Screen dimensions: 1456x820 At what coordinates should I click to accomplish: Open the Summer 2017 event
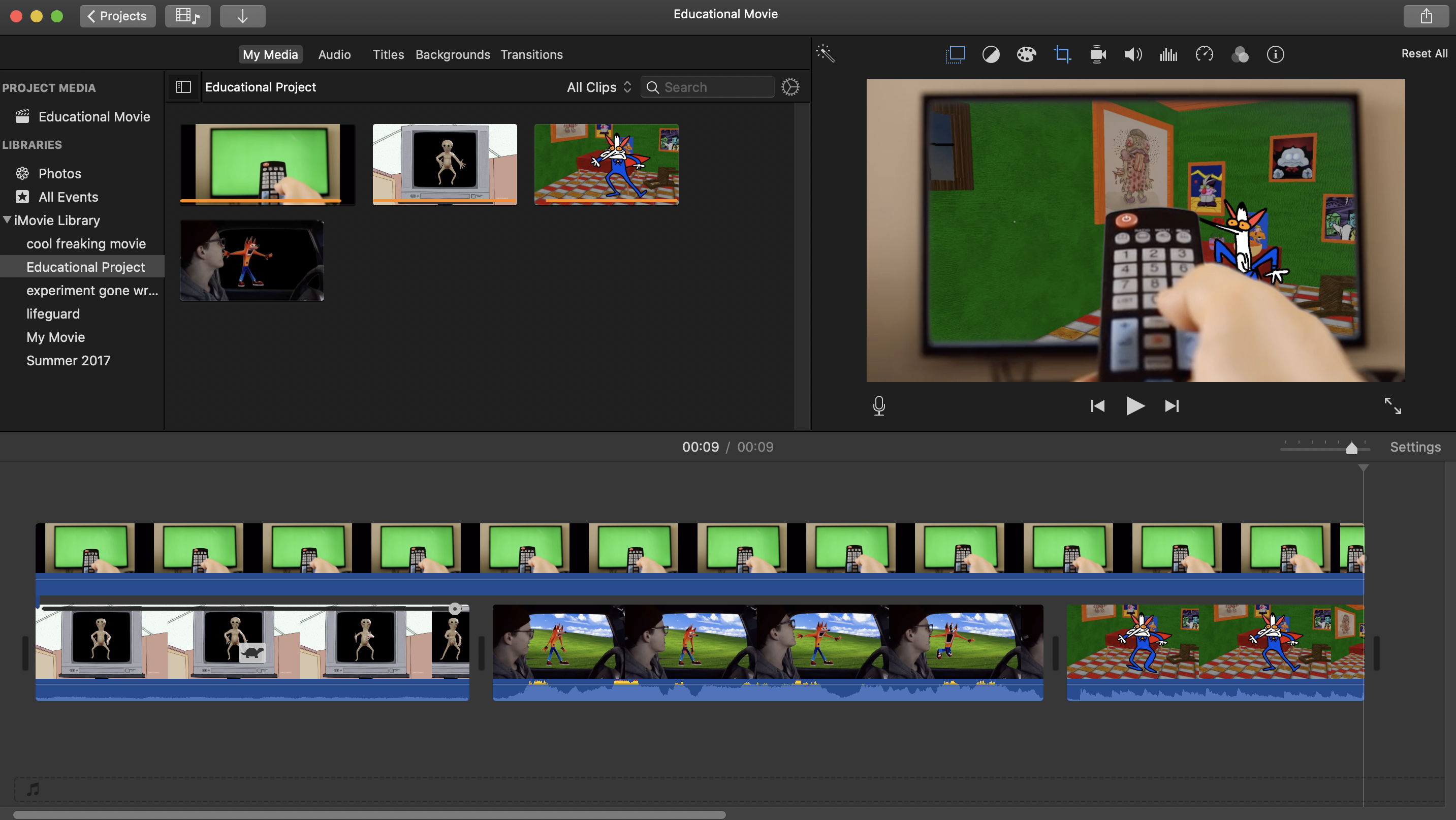69,361
